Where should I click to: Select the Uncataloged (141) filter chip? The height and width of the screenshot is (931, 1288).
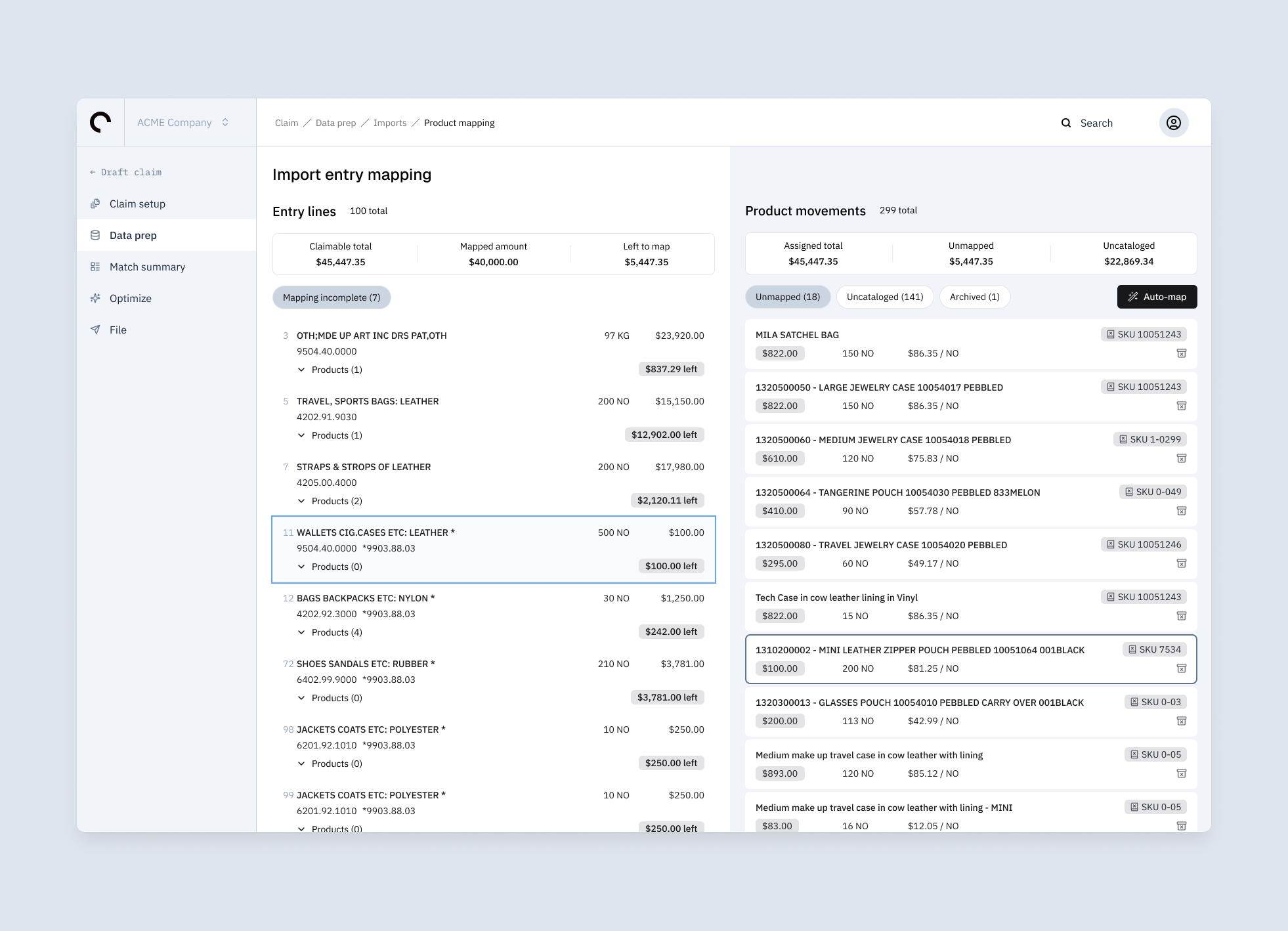click(x=884, y=297)
